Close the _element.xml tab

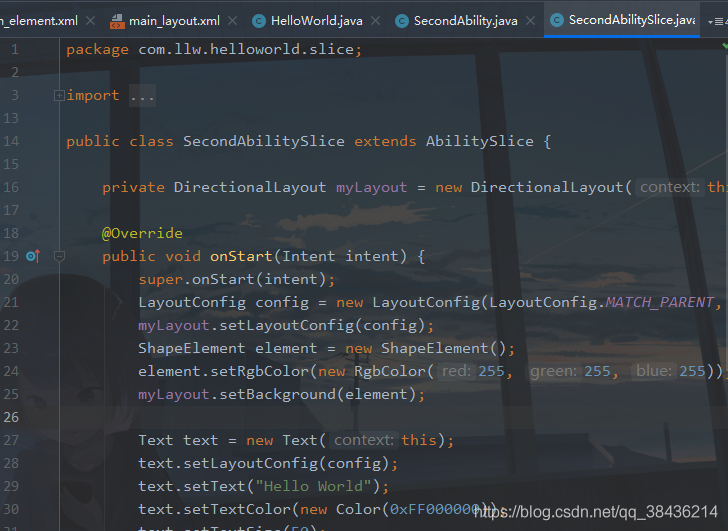tap(91, 21)
